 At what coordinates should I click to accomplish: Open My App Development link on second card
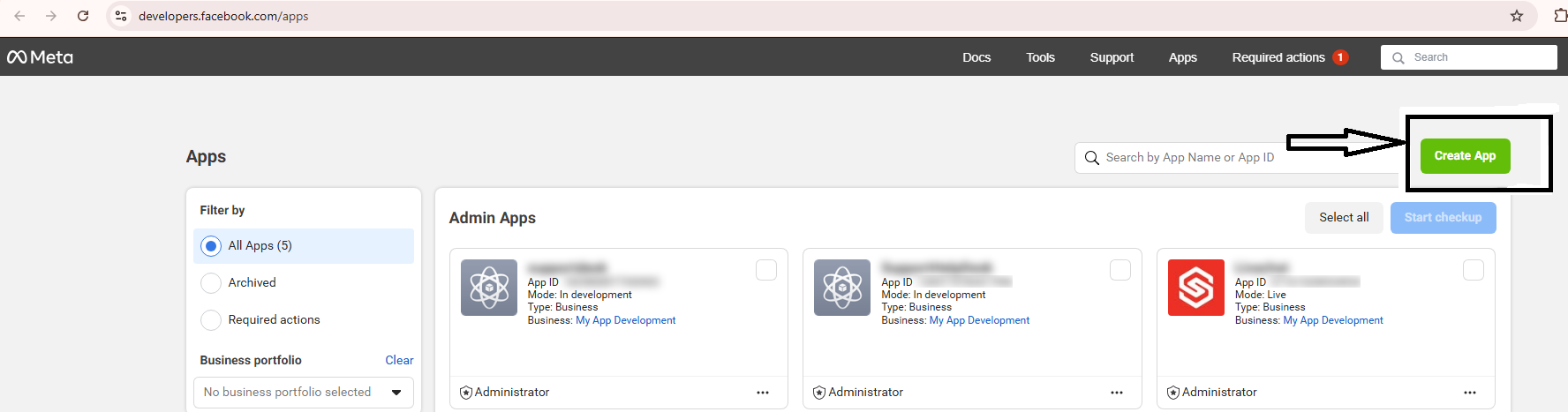(979, 320)
